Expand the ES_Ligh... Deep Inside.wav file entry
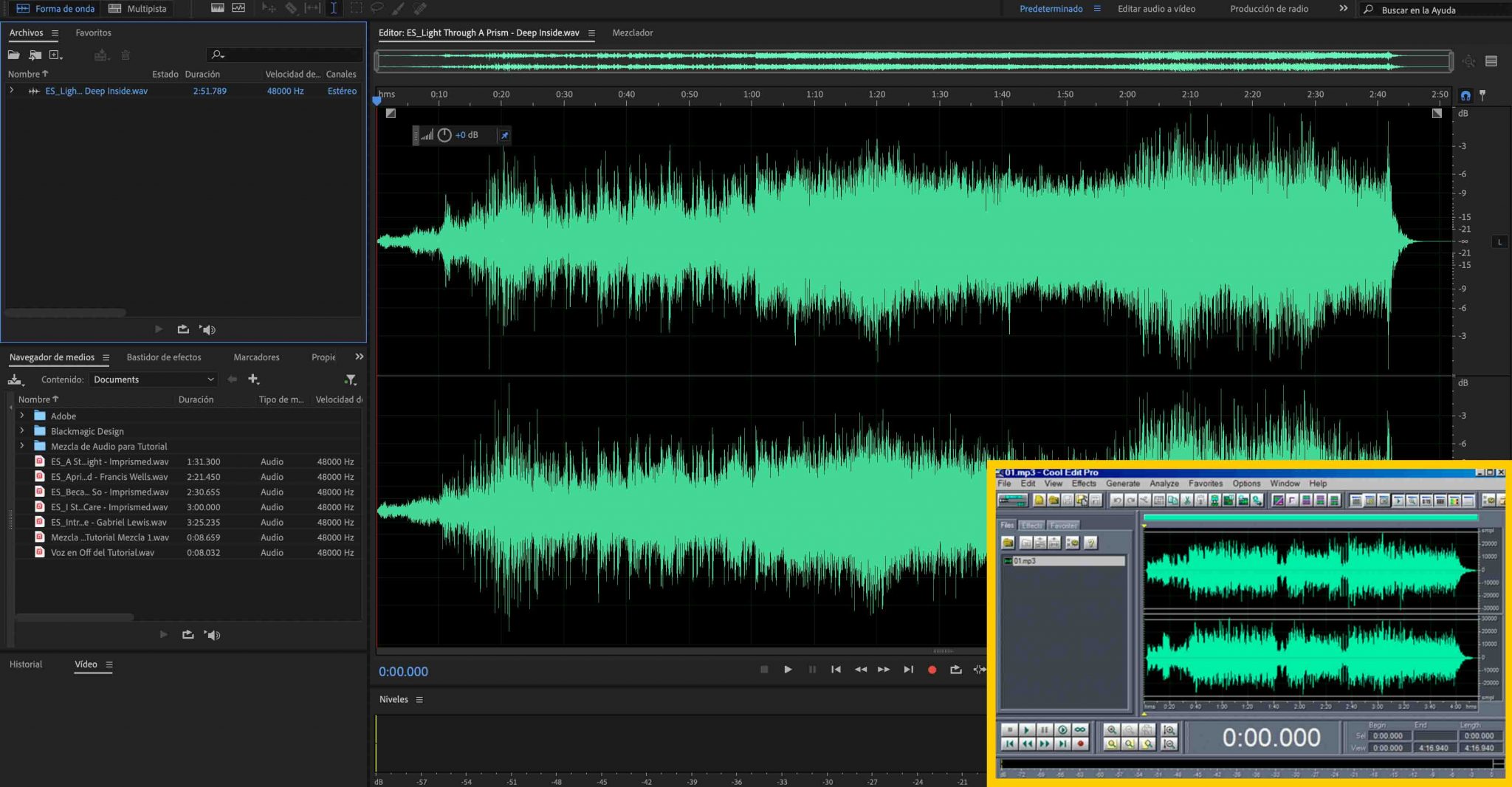Screen dimensions: 1512x787 point(12,91)
